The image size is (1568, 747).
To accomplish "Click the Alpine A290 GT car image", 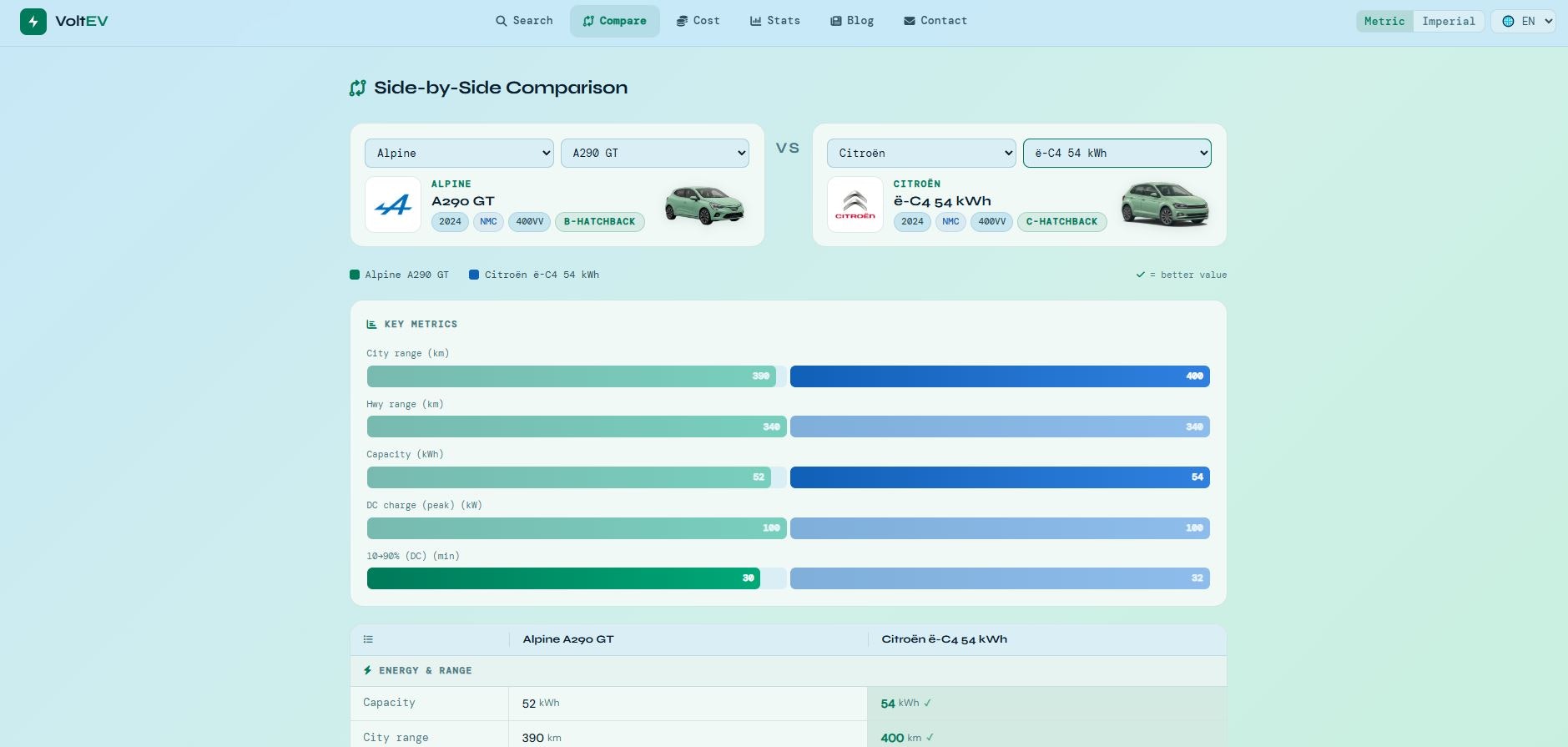I will (705, 205).
